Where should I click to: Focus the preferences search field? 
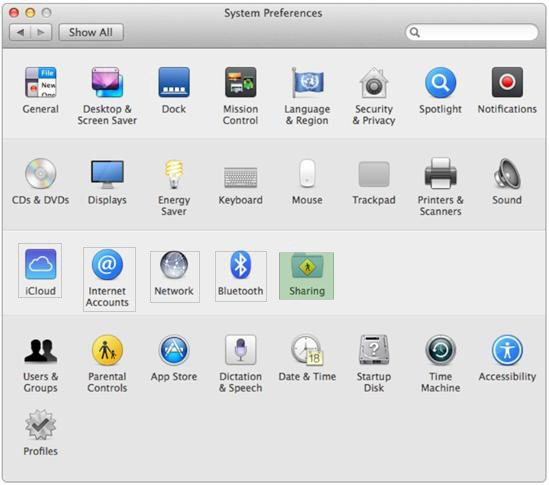pyautogui.click(x=472, y=32)
